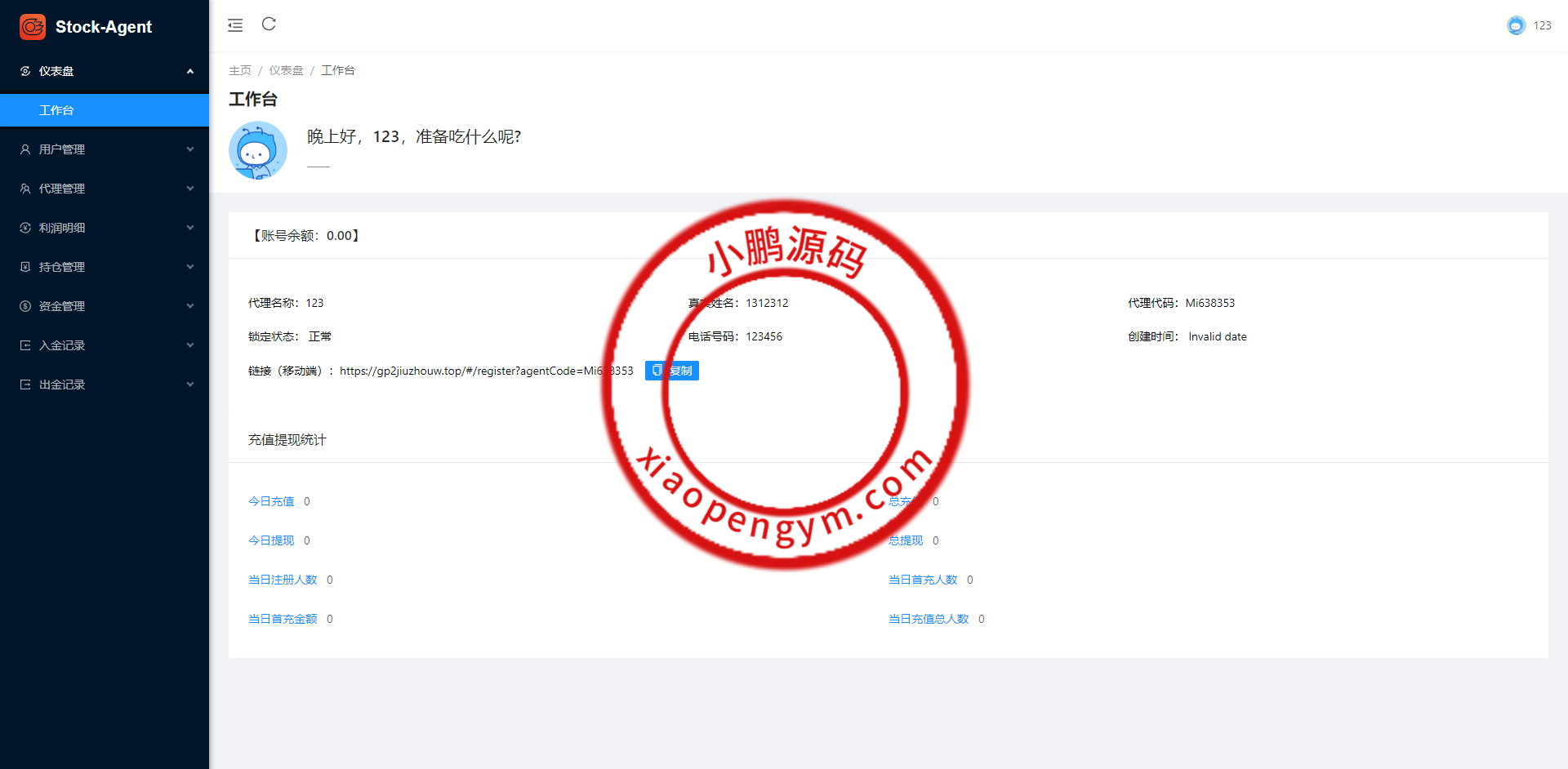Expand the 出金记录 submenu chevron
The width and height of the screenshot is (1568, 769).
(190, 384)
